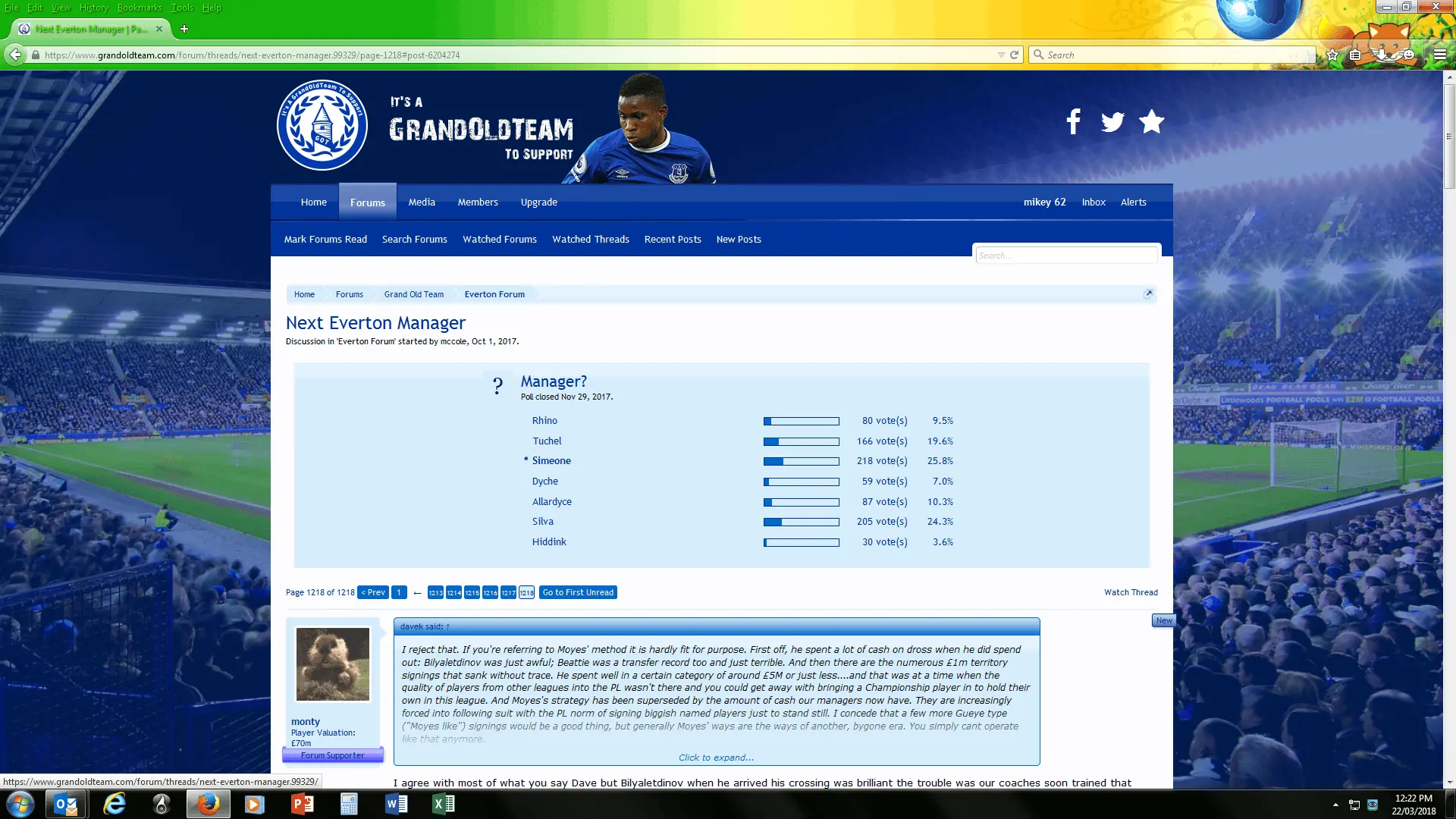Click the forum search input box
The width and height of the screenshot is (1456, 819).
1065,256
